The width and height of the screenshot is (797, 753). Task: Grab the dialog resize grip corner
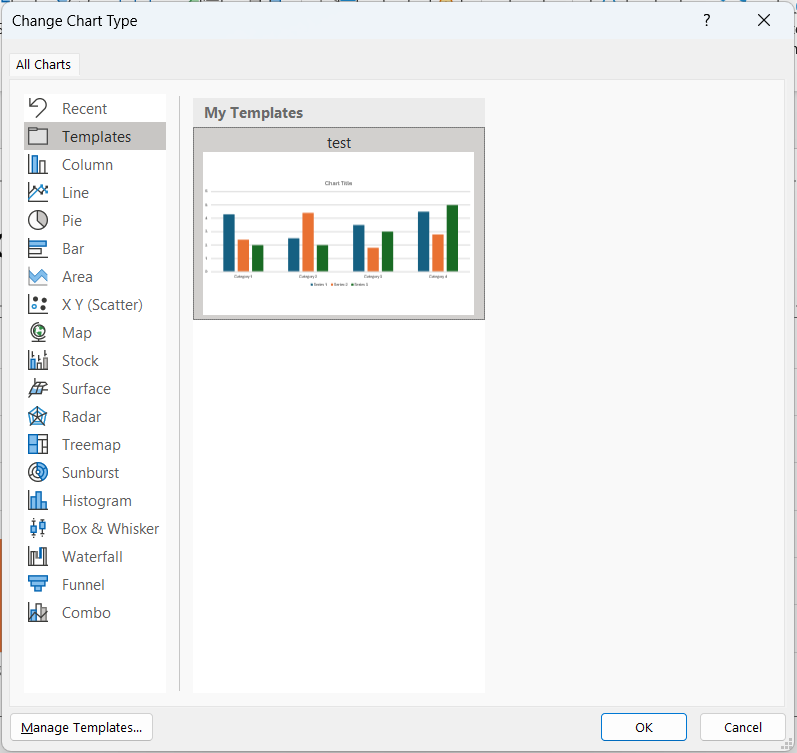click(786, 744)
